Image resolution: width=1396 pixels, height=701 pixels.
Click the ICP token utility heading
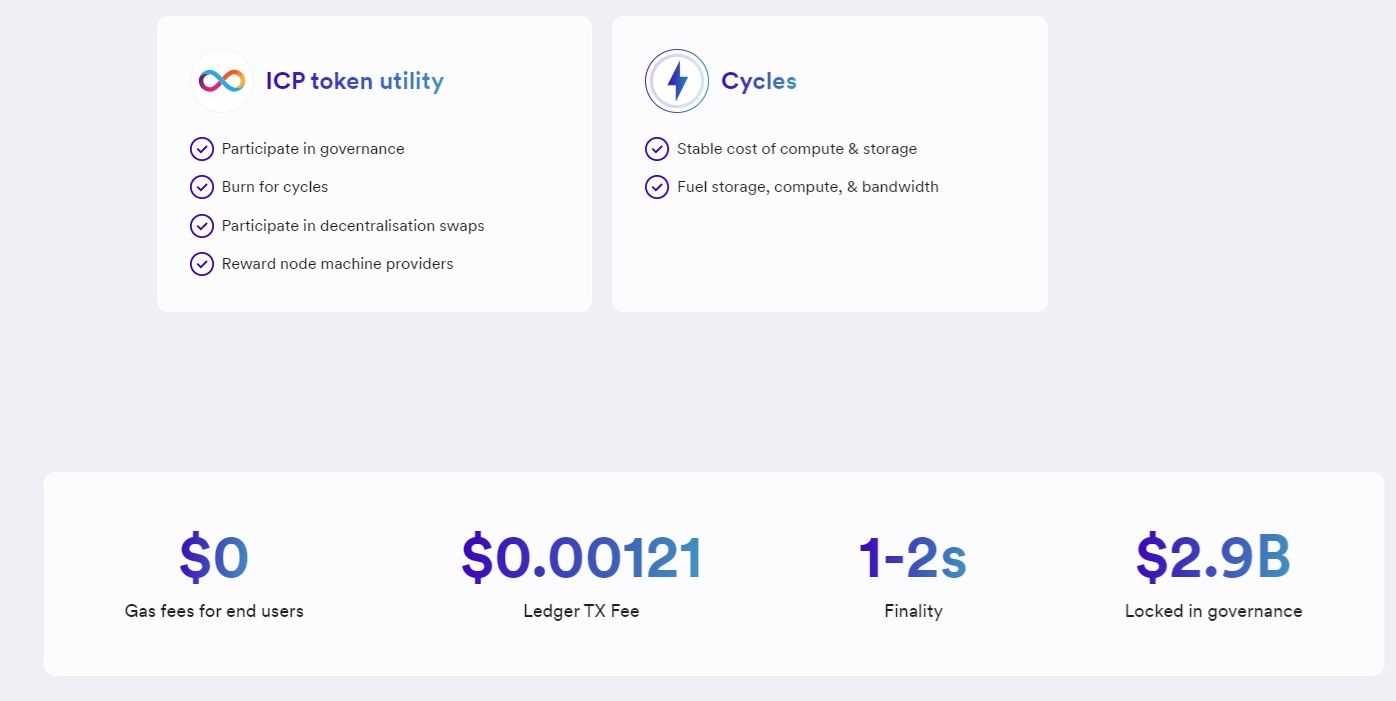pos(354,81)
